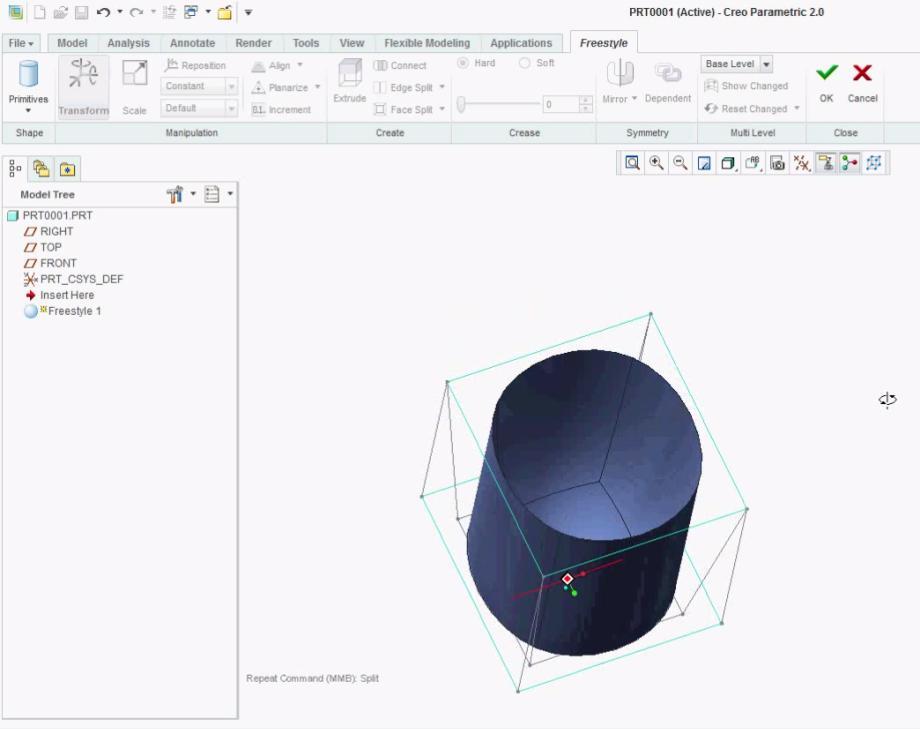Viewport: 920px width, 729px height.
Task: Expand the Reset Changed dropdown arrow
Action: [797, 108]
